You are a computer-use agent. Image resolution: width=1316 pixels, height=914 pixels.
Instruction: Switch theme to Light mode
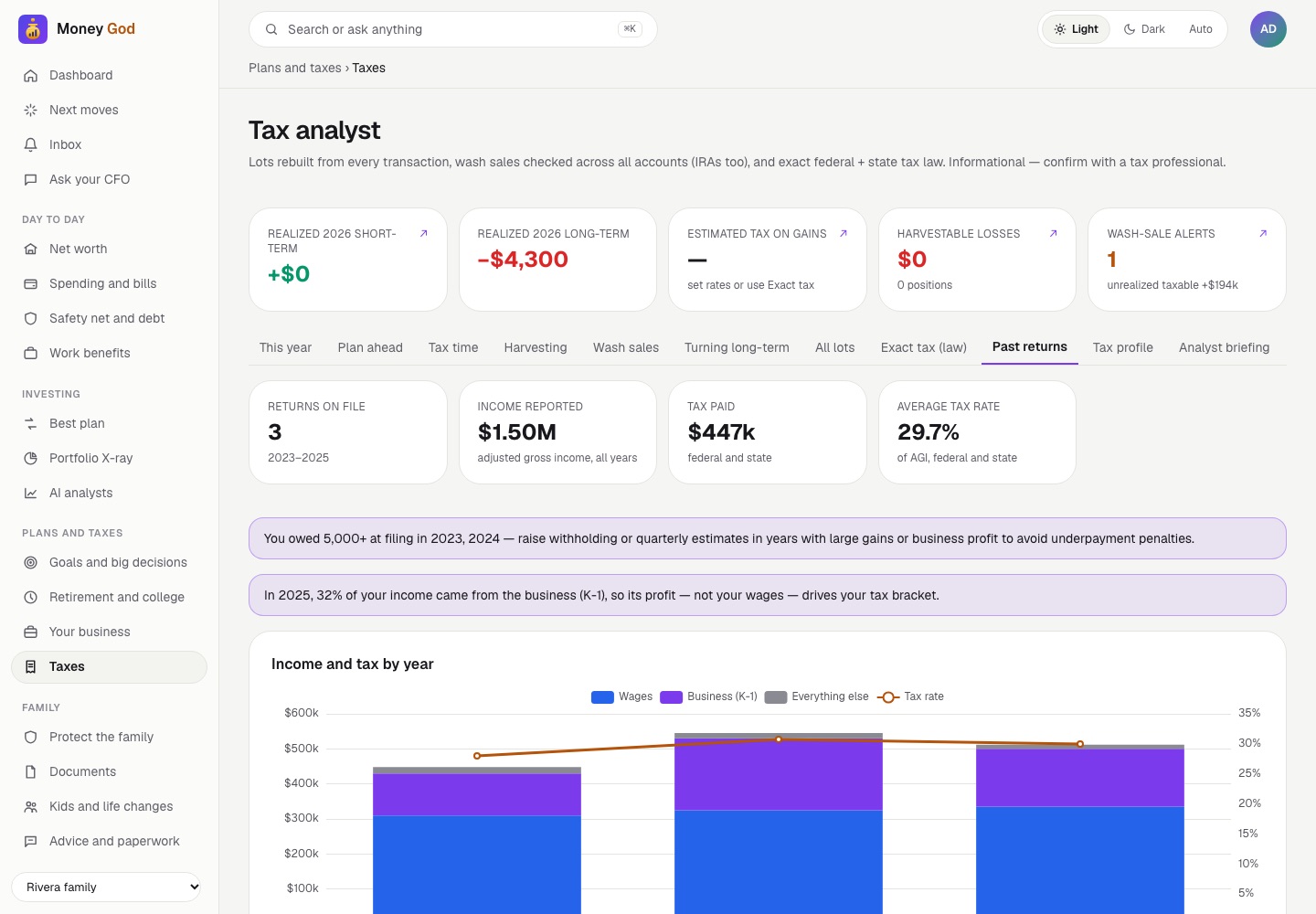[x=1076, y=29]
